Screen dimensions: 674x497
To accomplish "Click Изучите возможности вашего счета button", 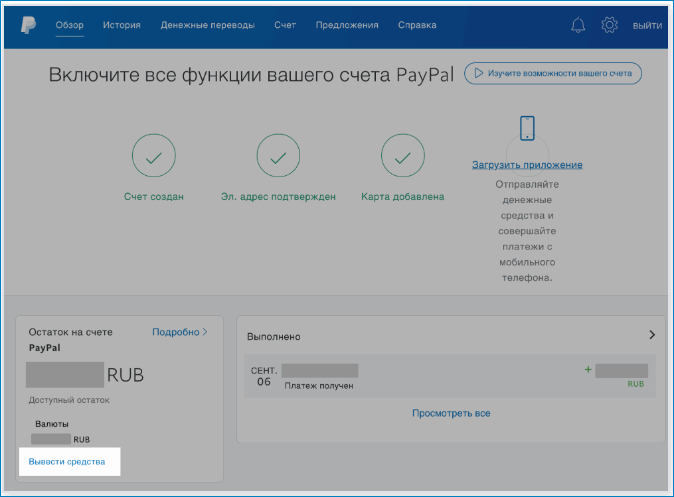I will (553, 74).
